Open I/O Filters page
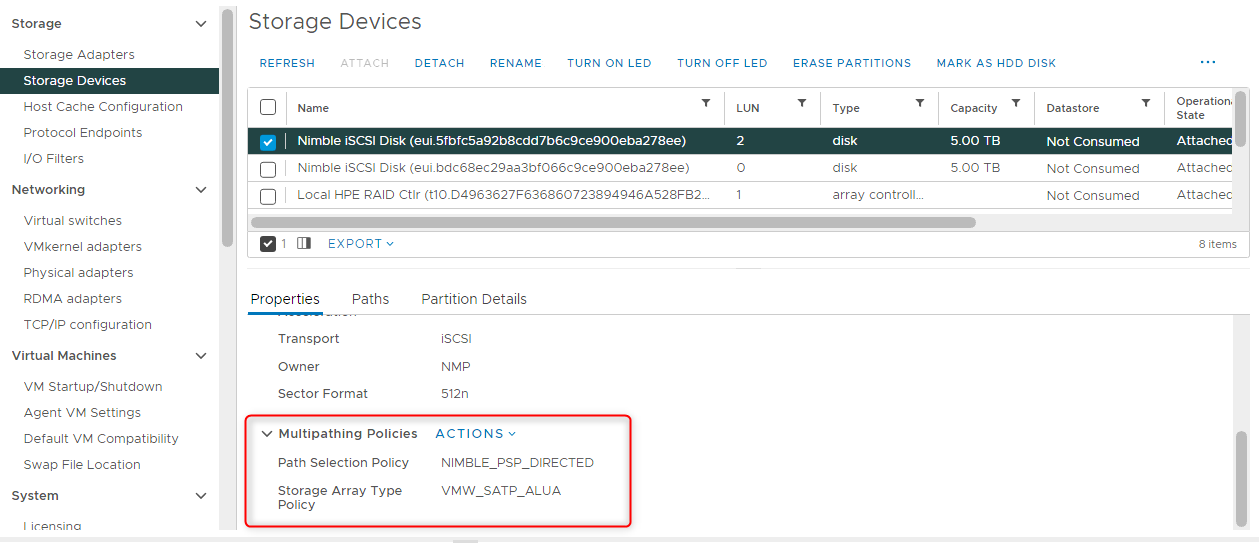The width and height of the screenshot is (1259, 543). click(x=54, y=158)
